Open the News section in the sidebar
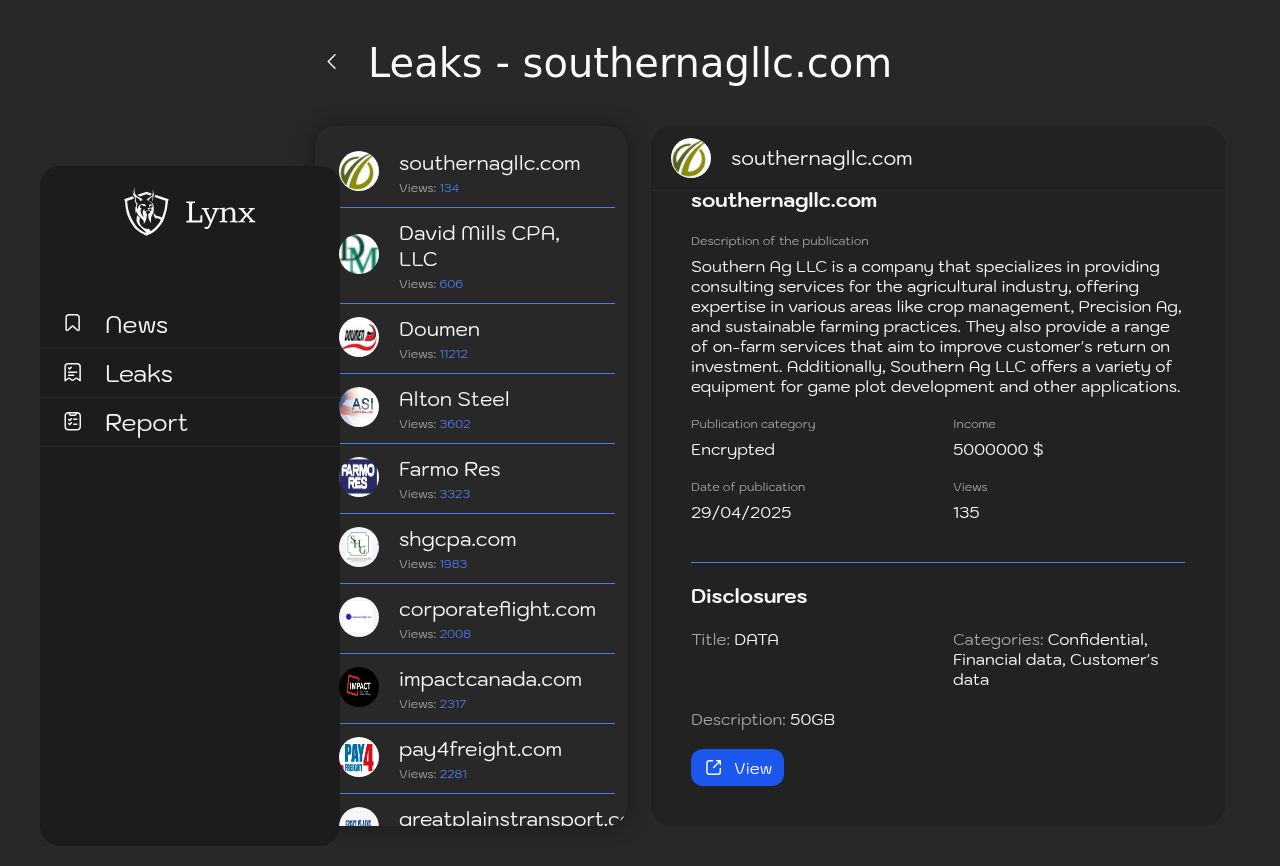The height and width of the screenshot is (866, 1280). coord(190,324)
